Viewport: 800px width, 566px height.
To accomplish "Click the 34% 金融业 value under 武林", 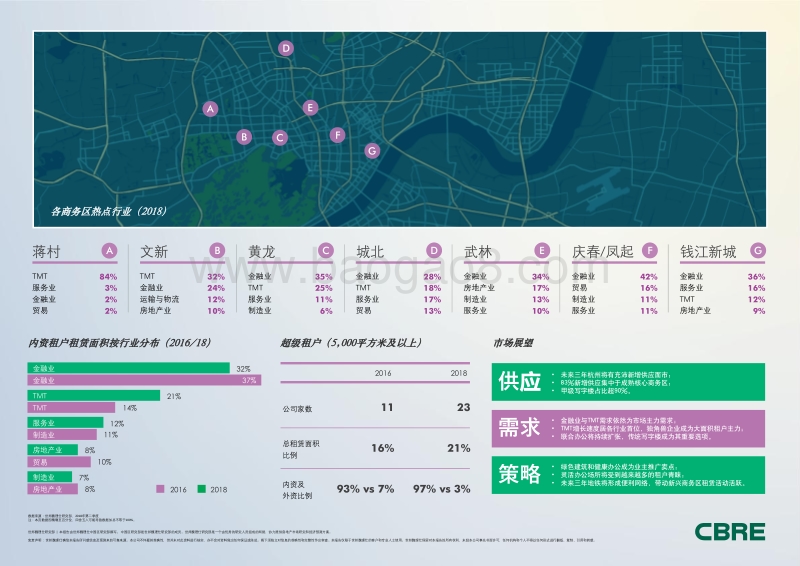I will pos(540,277).
